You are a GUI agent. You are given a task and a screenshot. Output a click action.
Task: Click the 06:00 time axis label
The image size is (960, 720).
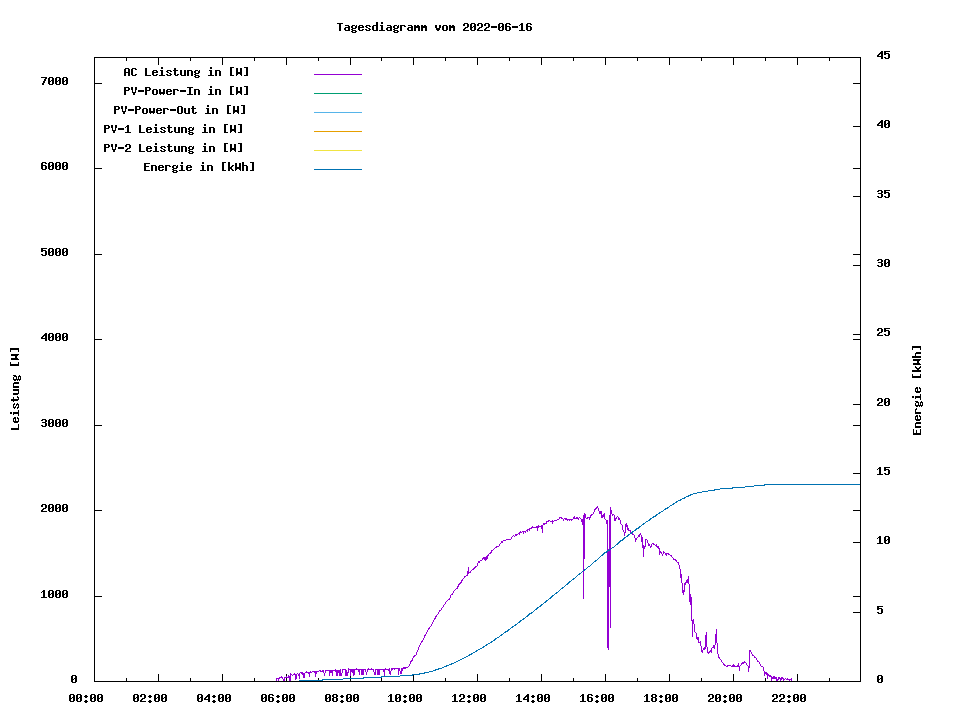pyautogui.click(x=278, y=698)
